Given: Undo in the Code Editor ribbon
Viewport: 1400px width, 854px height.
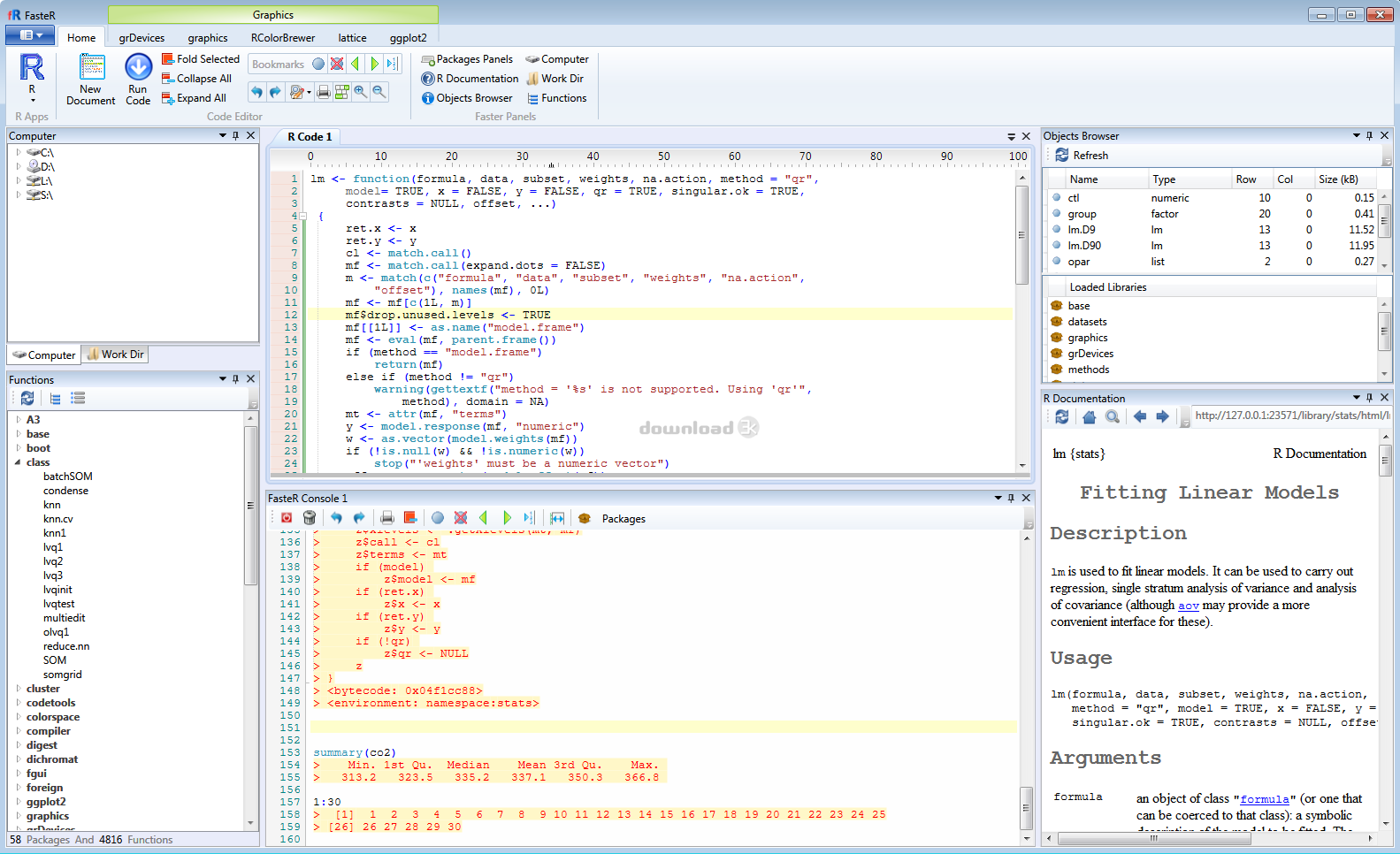Looking at the screenshot, I should 256,92.
